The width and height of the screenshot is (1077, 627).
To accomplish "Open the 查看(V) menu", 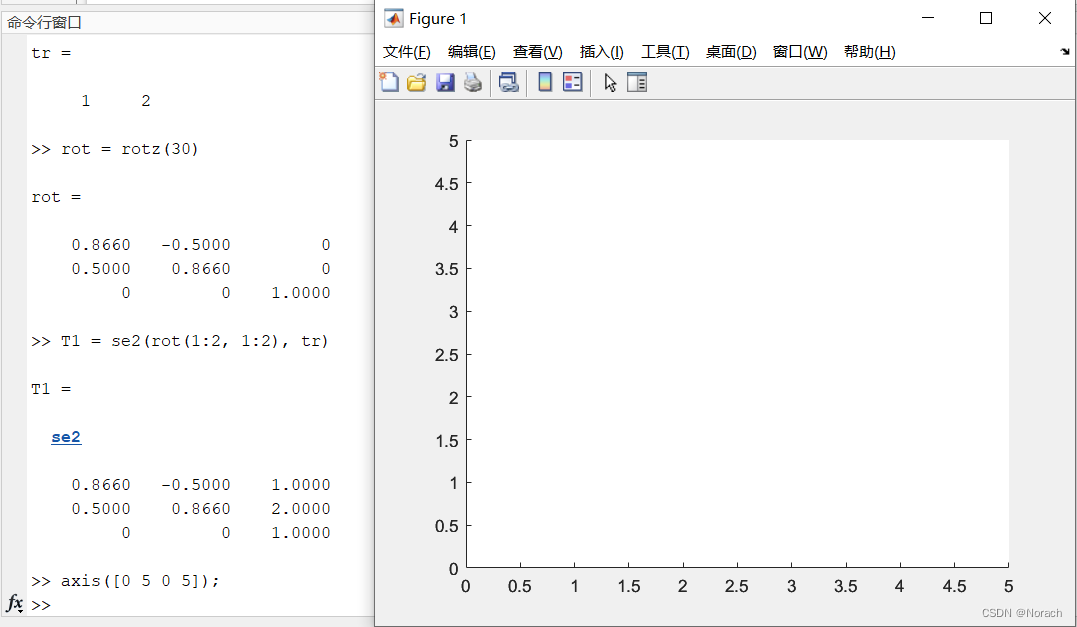I will pos(537,52).
